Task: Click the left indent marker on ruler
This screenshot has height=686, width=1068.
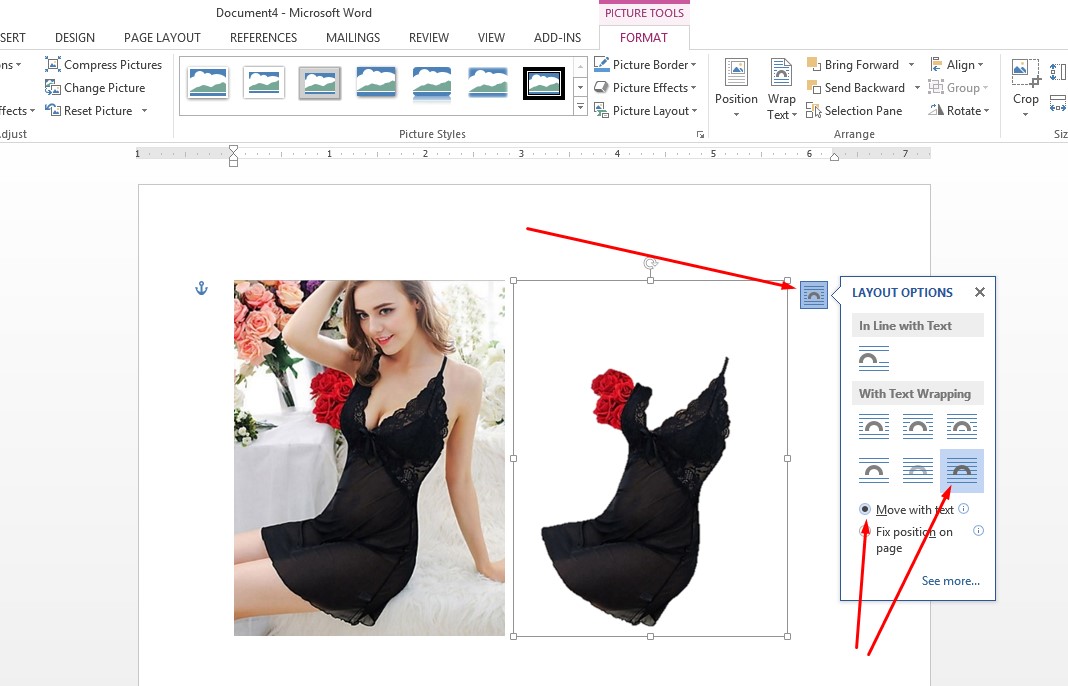Action: click(234, 156)
